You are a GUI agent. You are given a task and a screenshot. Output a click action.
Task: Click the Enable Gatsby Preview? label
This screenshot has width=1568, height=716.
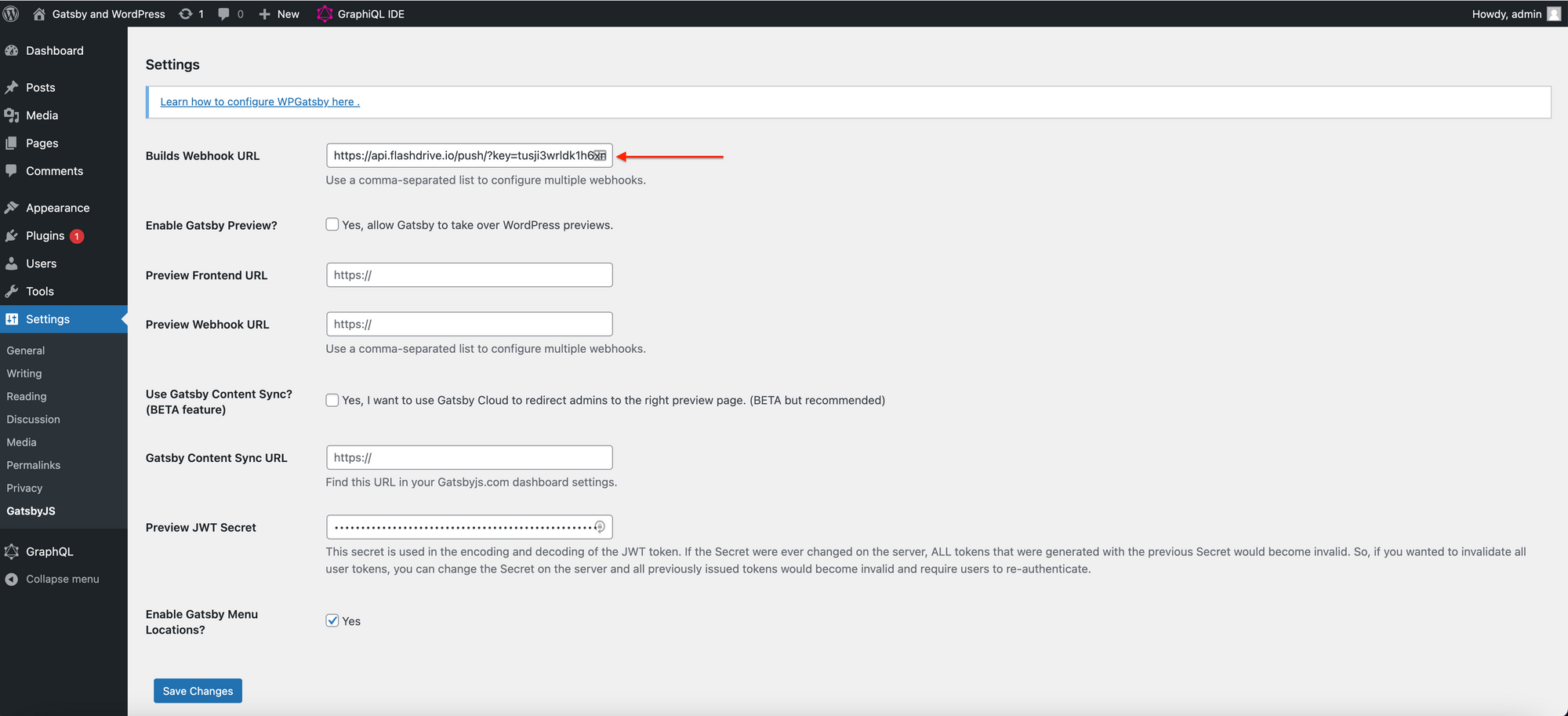[211, 225]
